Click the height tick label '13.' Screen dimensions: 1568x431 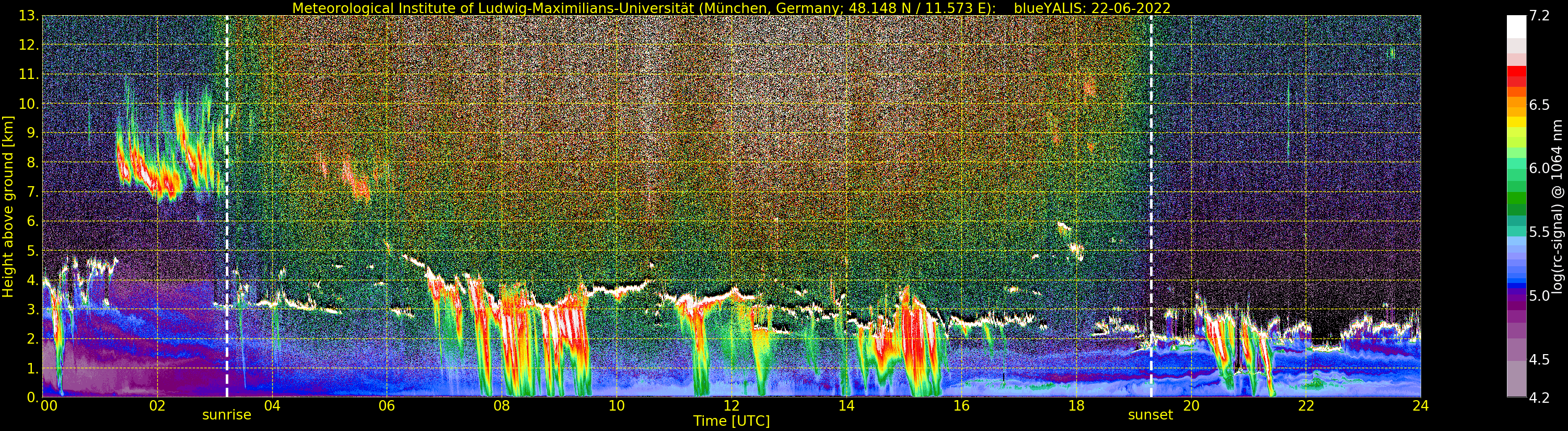[28, 16]
